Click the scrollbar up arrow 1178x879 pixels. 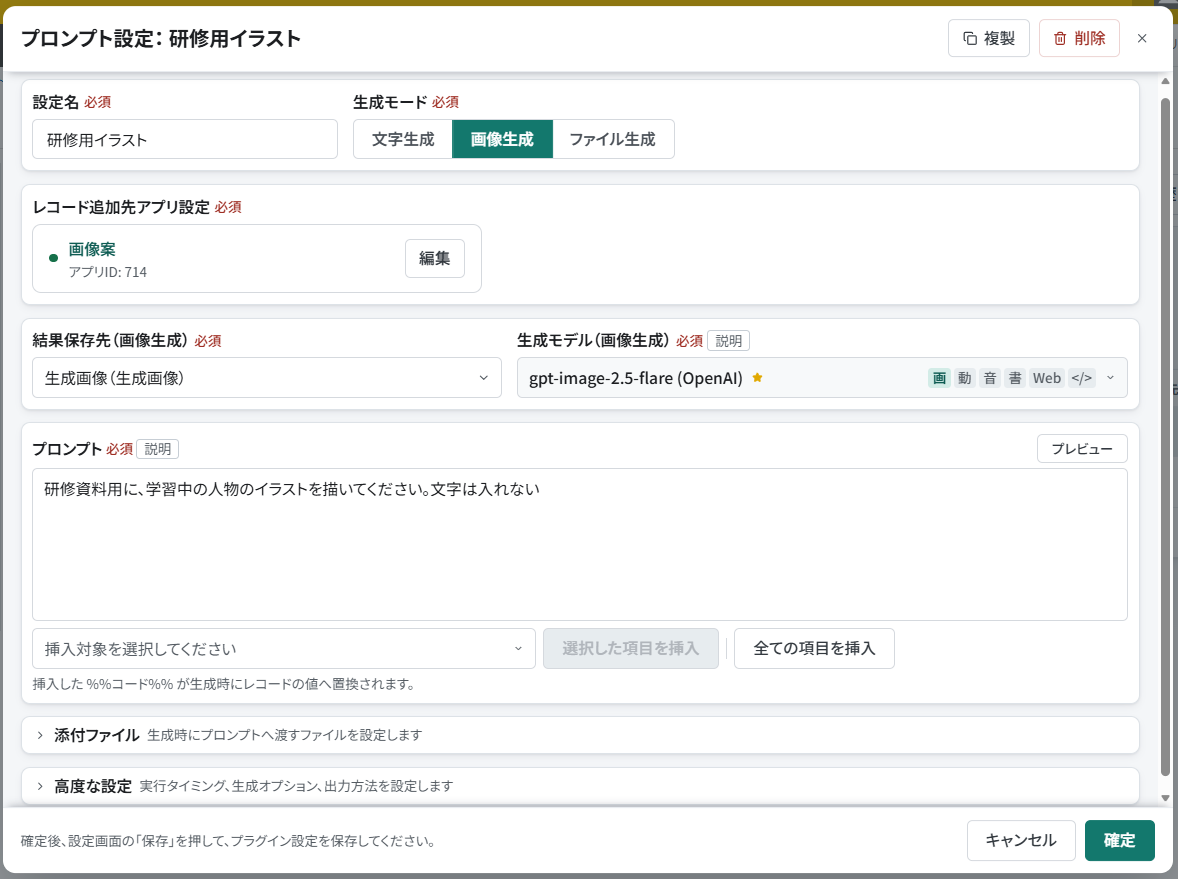click(x=1165, y=81)
